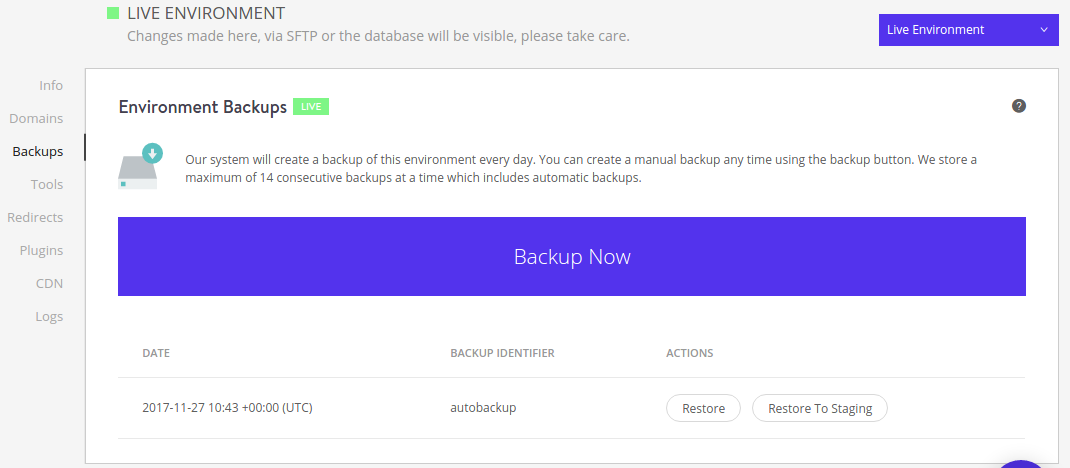Click the green LIVE badge
1070x468 pixels.
point(311,107)
